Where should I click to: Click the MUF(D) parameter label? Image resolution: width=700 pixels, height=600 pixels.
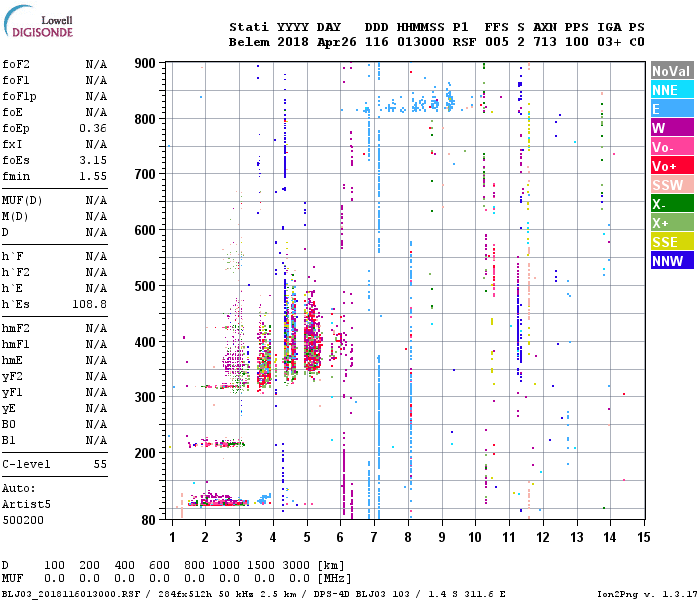[x=22, y=200]
